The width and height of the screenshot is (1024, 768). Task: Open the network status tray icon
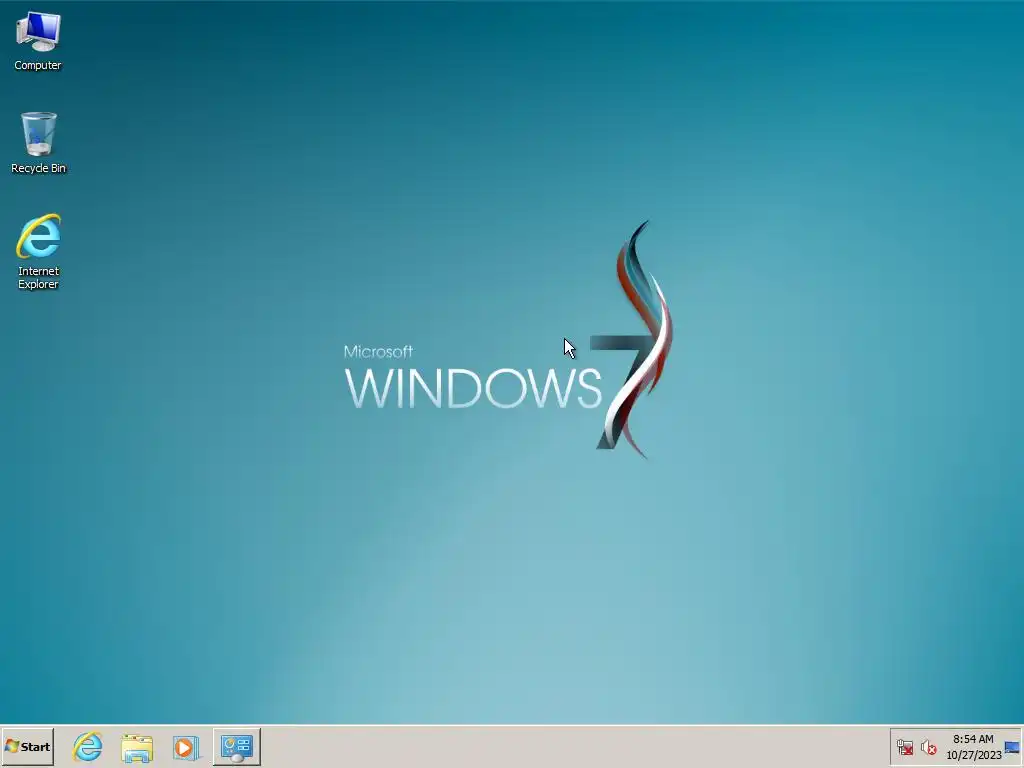point(904,747)
